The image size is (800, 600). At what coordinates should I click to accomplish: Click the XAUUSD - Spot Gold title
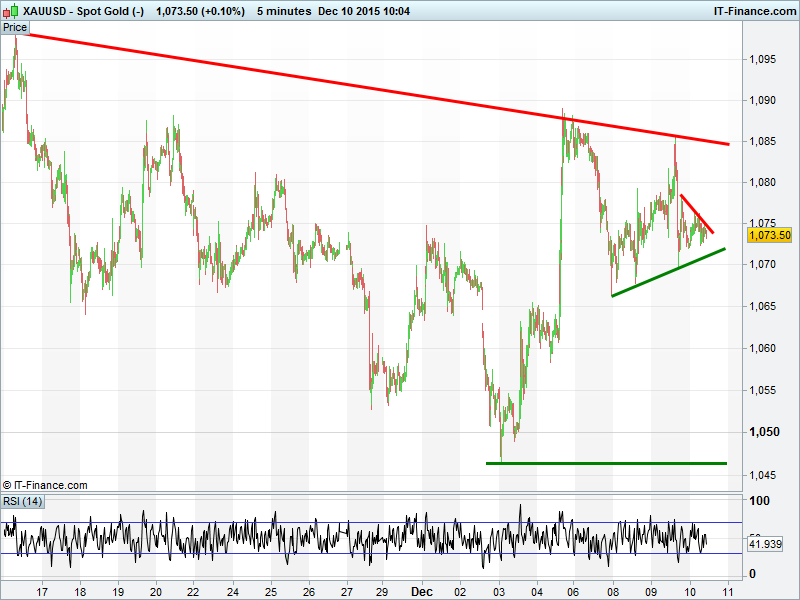tap(84, 11)
